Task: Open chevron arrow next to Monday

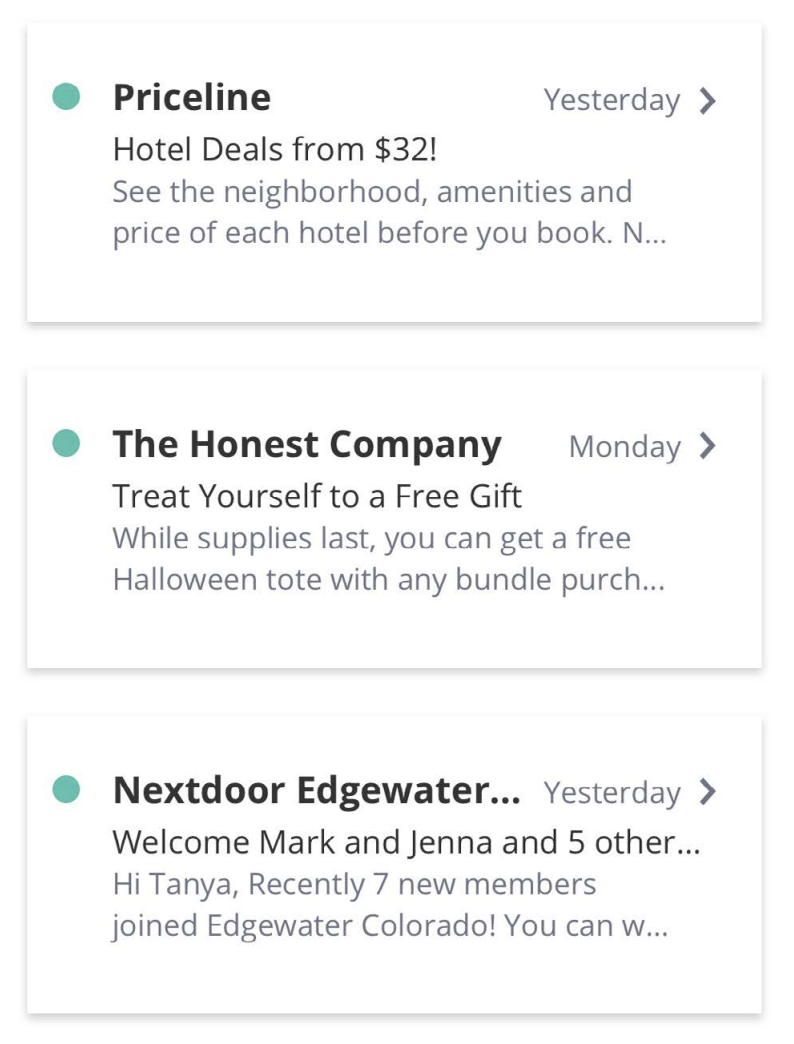Action: click(708, 446)
